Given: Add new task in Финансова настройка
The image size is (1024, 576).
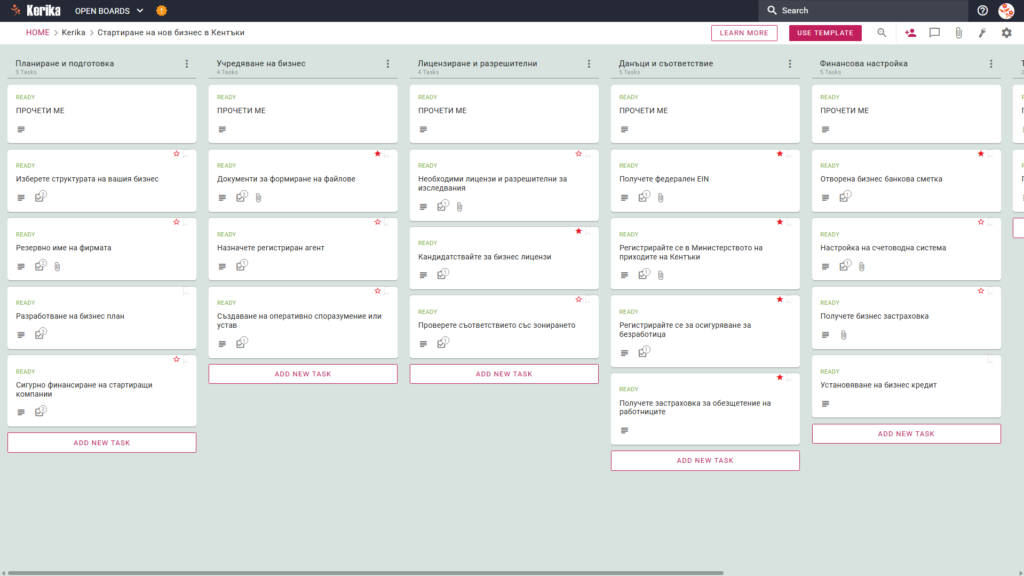Looking at the screenshot, I should (906, 434).
